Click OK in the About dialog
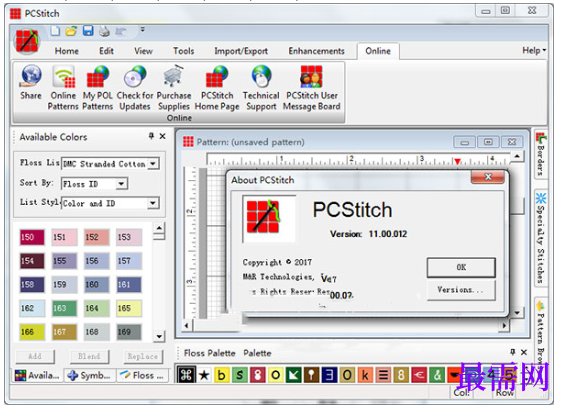568x408 pixels. pos(461,267)
